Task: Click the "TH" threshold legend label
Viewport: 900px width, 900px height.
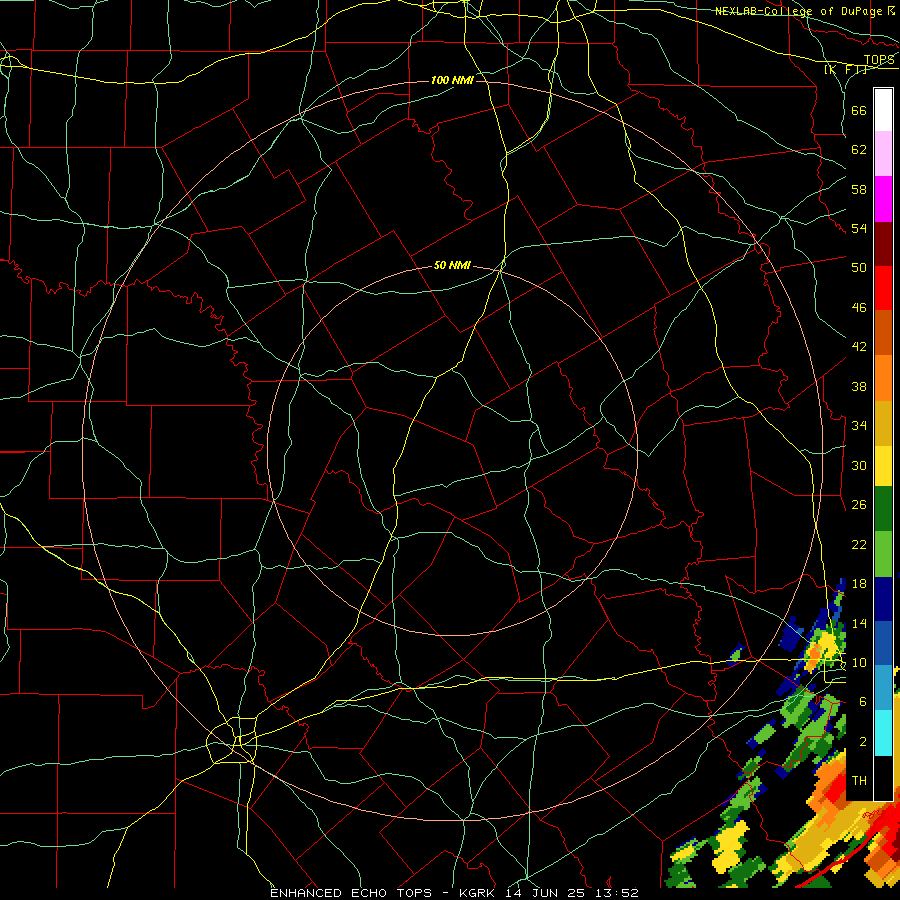Action: 859,781
